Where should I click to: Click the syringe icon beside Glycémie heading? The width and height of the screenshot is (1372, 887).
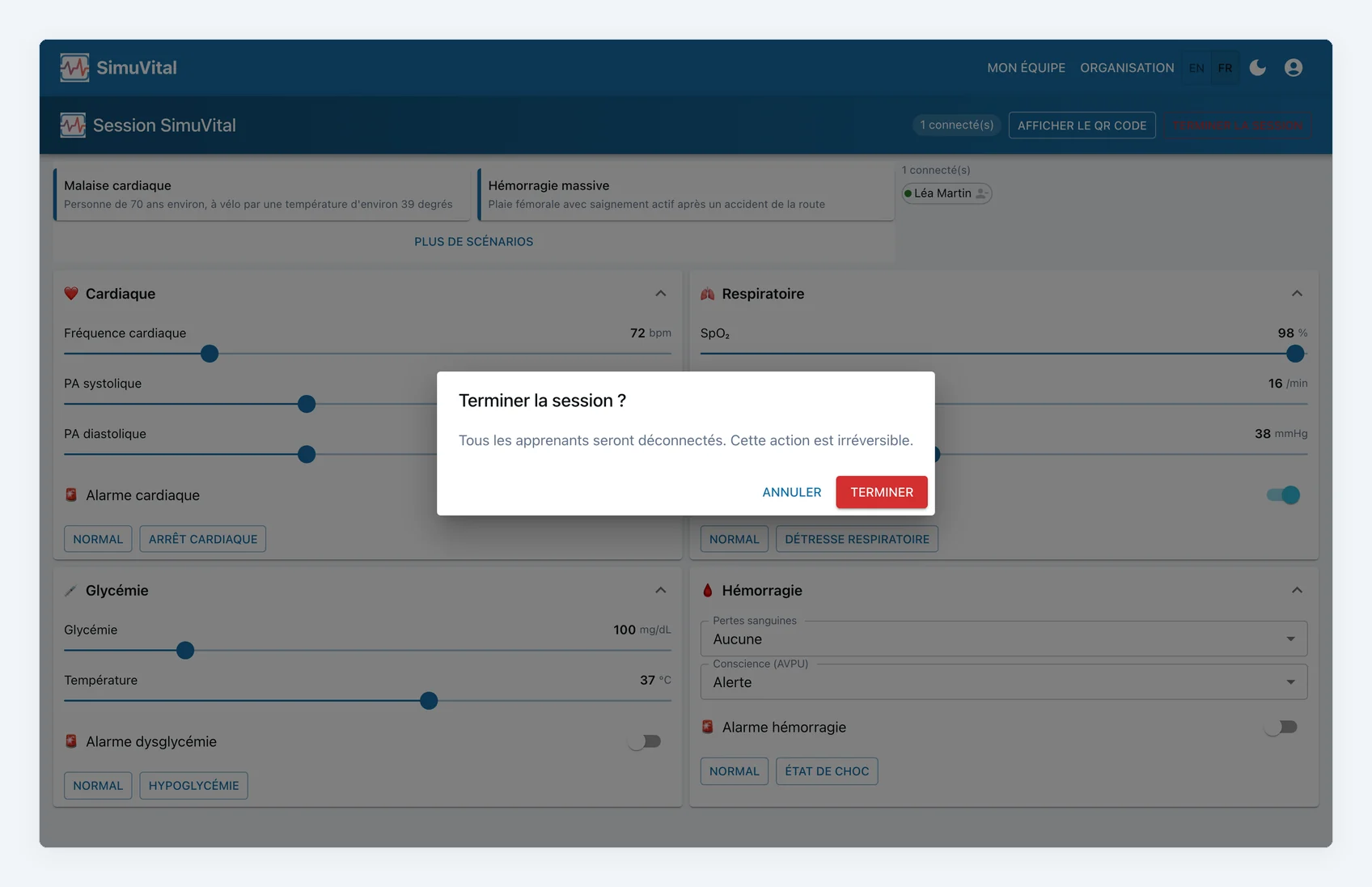point(71,591)
